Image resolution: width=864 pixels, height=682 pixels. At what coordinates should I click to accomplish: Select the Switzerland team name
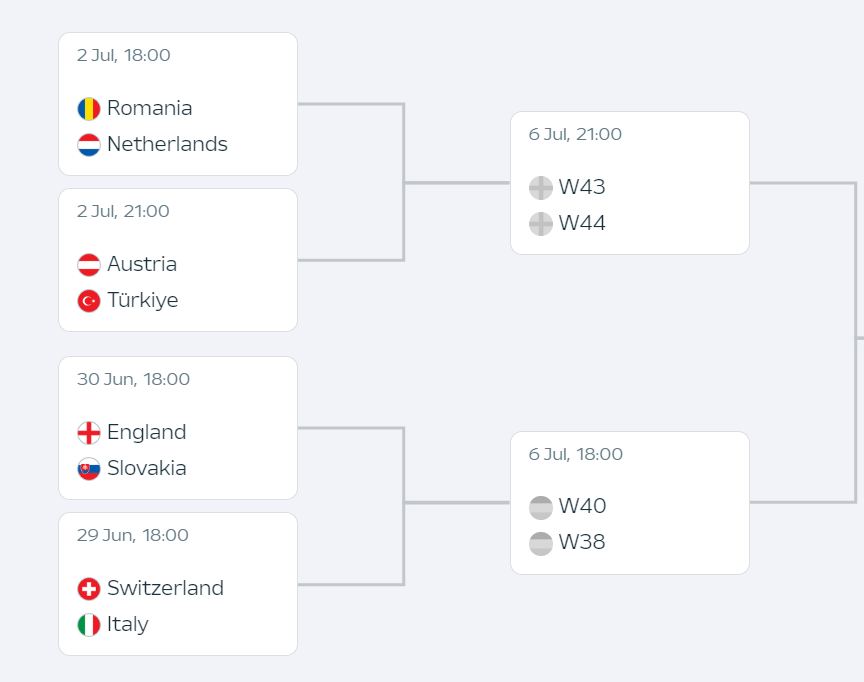(165, 588)
